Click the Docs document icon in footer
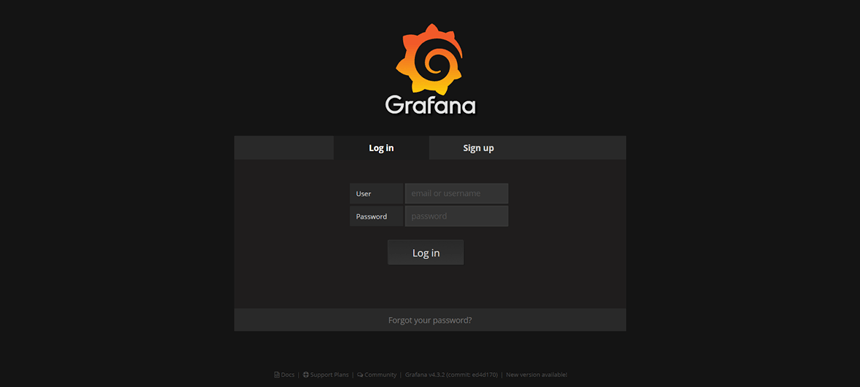 pos(277,375)
